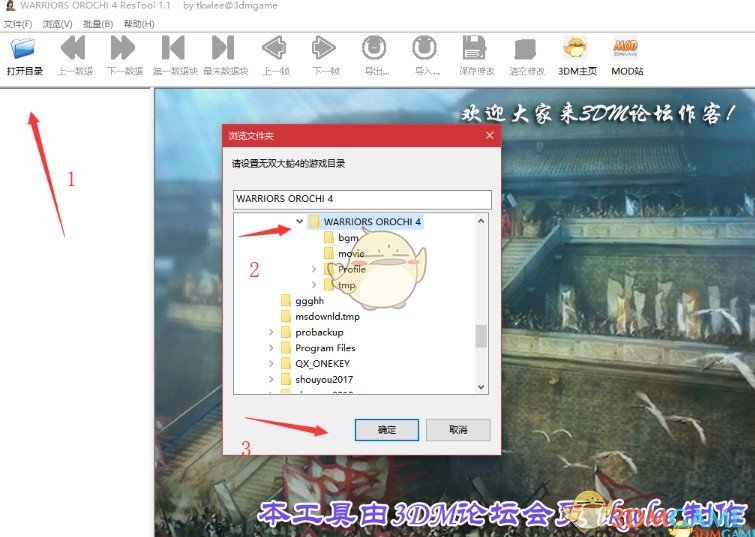755x537 pixels.
Task: Click the folder name text field
Action: click(362, 199)
